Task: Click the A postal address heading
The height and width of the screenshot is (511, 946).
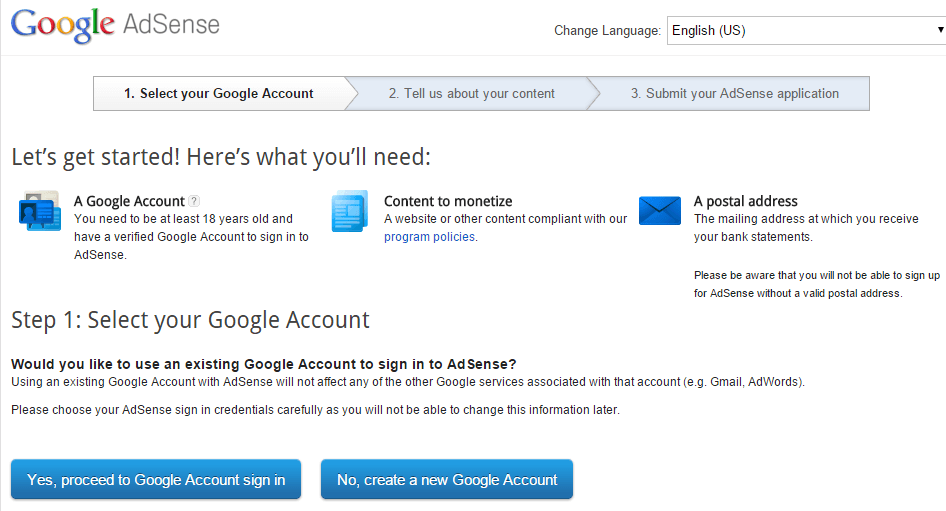Action: (x=746, y=201)
